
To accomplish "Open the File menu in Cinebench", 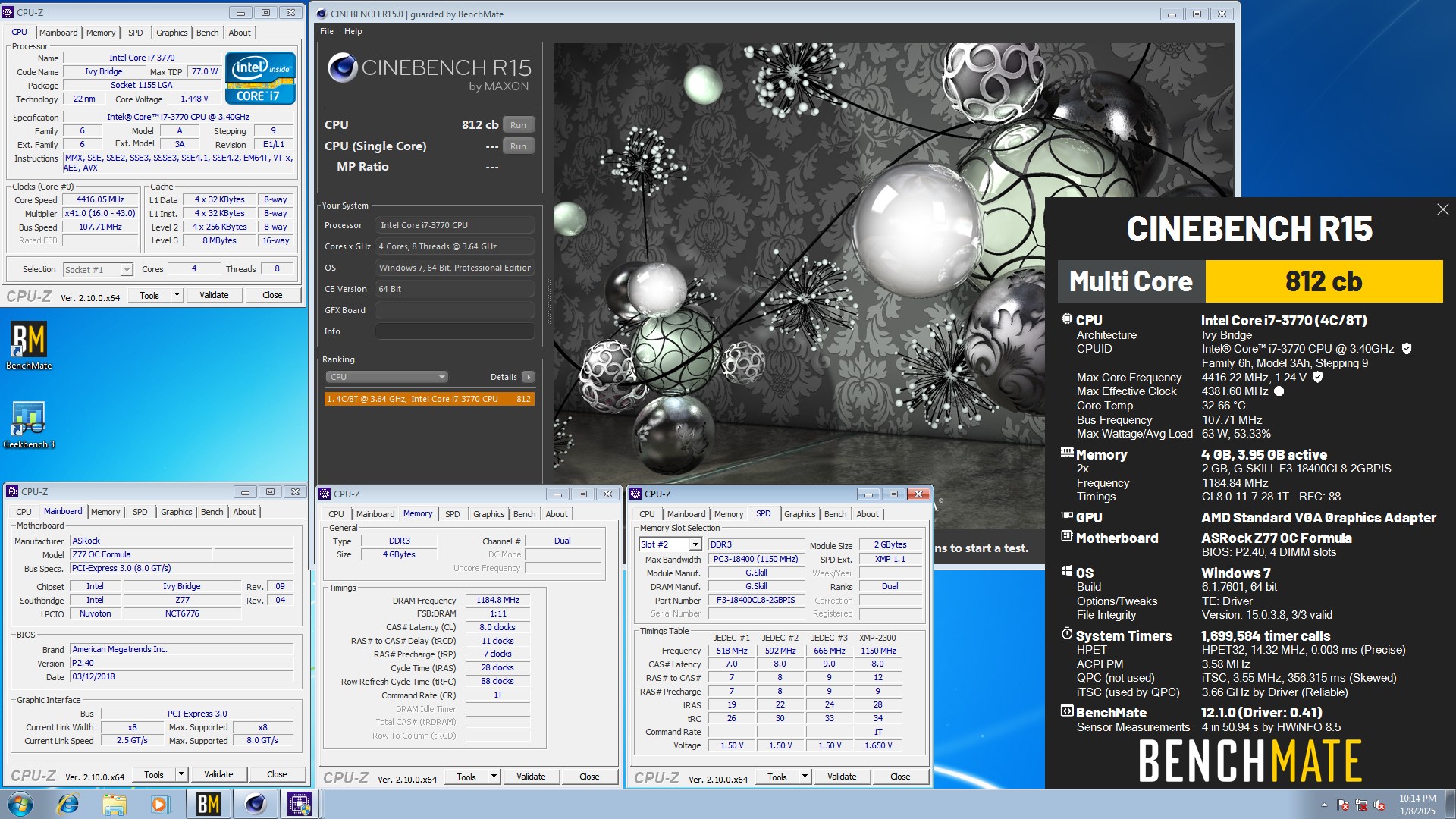I will point(327,31).
